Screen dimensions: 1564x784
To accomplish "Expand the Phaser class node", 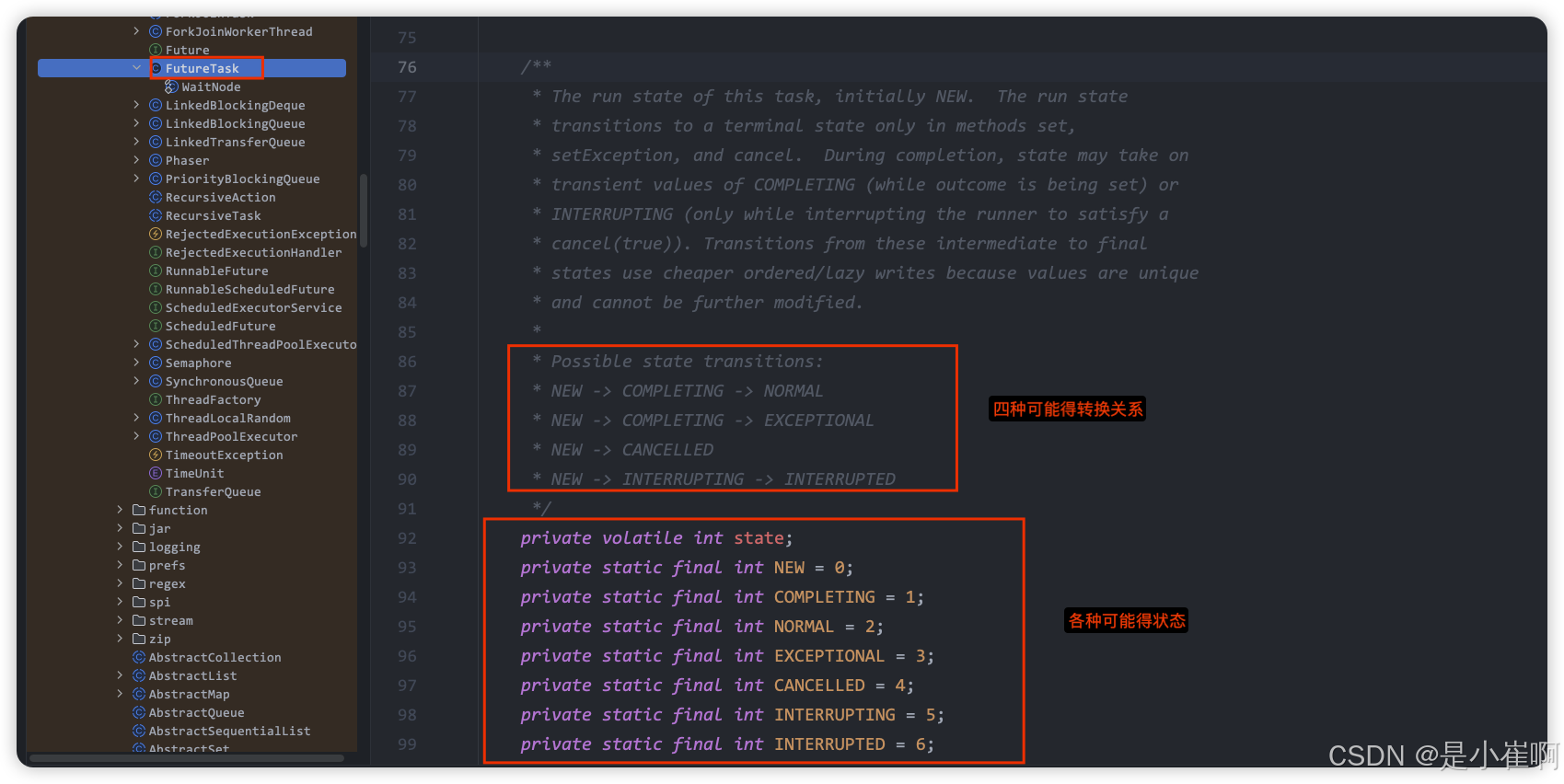I will pyautogui.click(x=136, y=160).
